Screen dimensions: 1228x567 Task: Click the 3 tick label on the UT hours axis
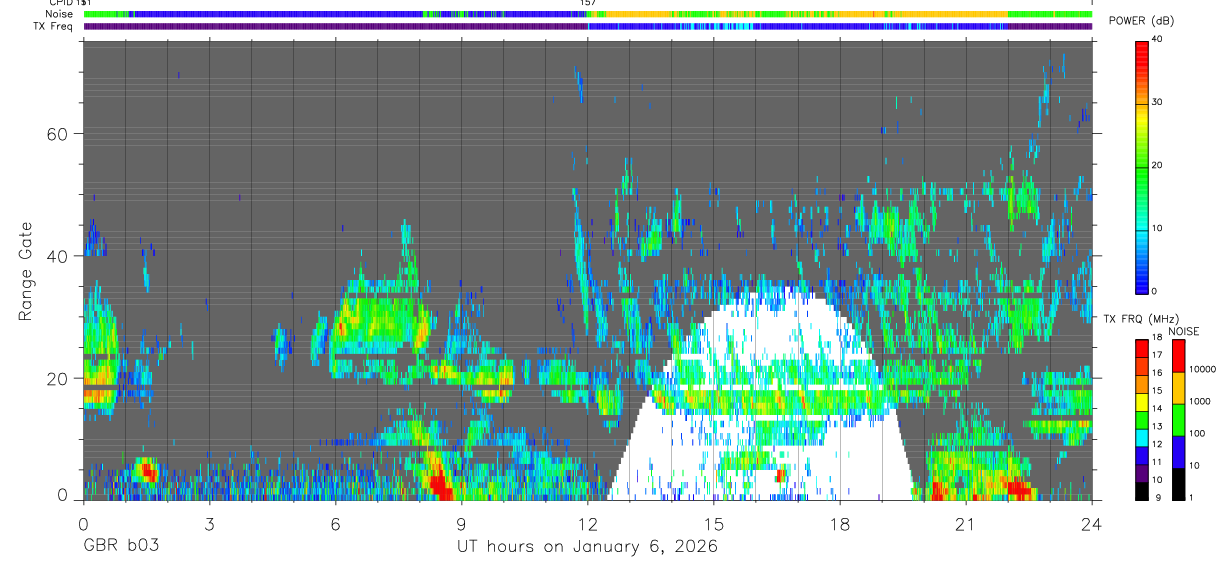(209, 524)
